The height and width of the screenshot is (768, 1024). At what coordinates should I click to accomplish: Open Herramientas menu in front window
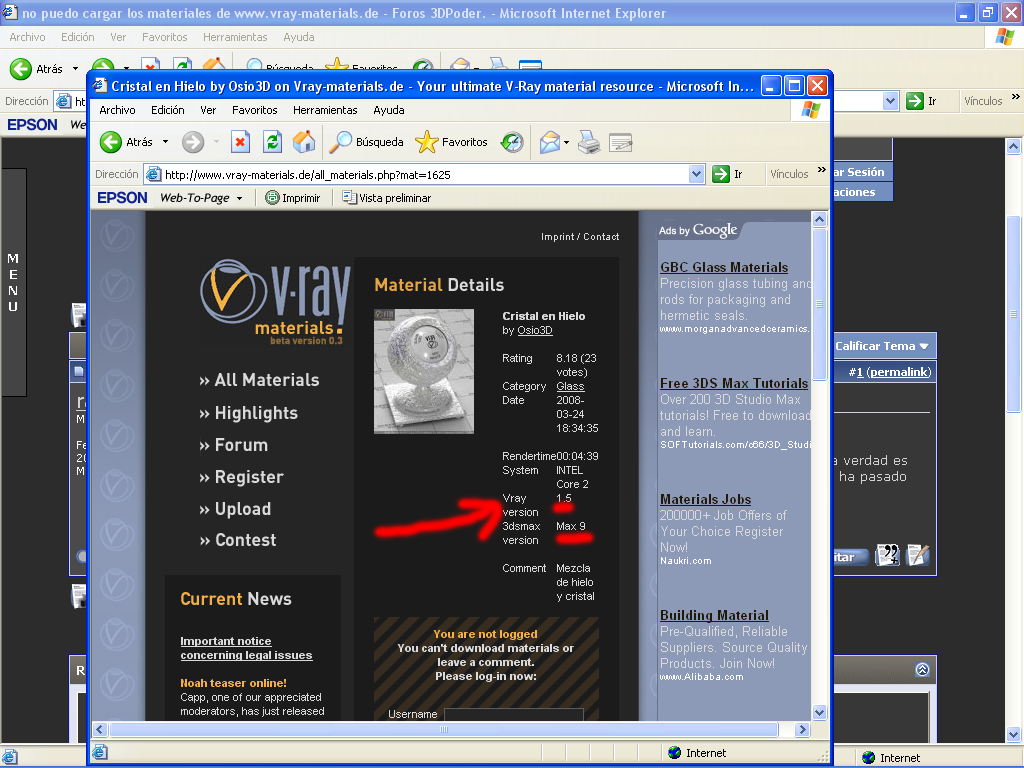[325, 110]
